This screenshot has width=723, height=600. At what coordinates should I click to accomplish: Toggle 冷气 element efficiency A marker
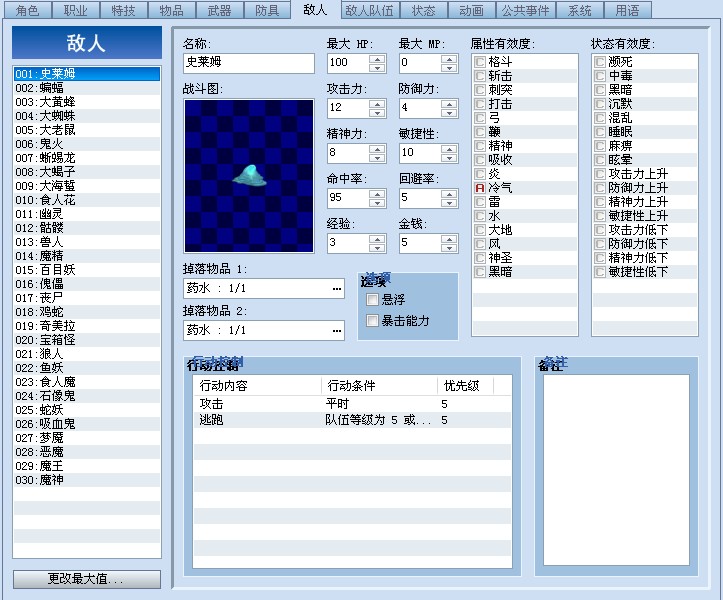[480, 188]
